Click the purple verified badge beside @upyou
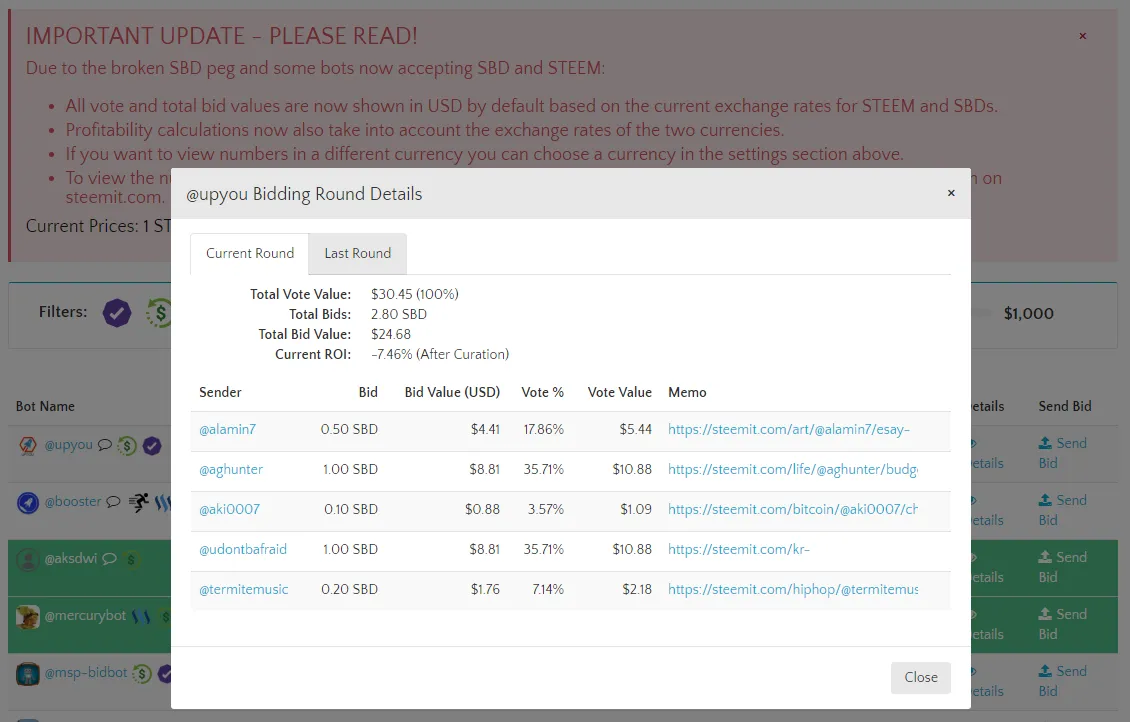Viewport: 1130px width, 722px height. tap(151, 446)
